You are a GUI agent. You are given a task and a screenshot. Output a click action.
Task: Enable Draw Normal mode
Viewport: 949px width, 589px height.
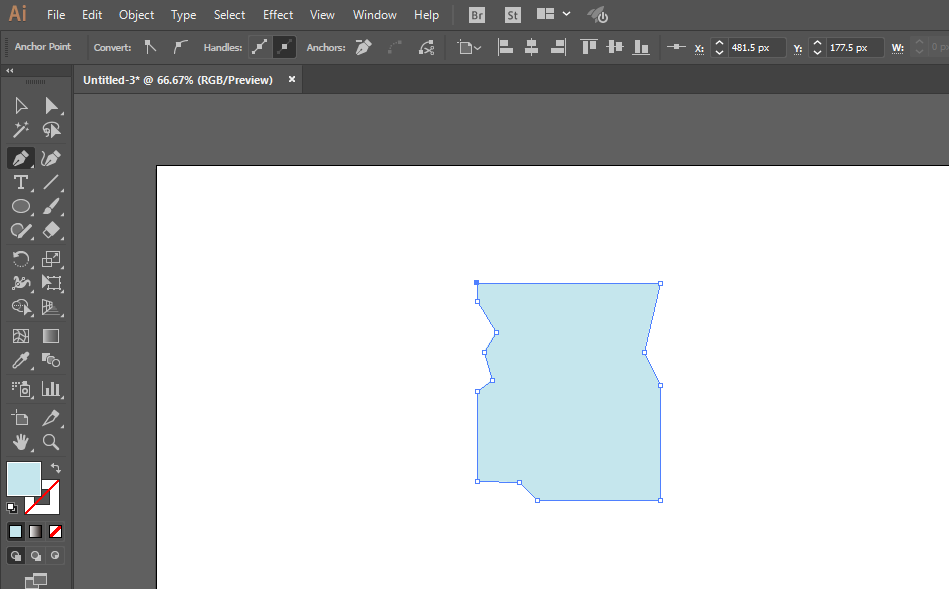[16, 555]
